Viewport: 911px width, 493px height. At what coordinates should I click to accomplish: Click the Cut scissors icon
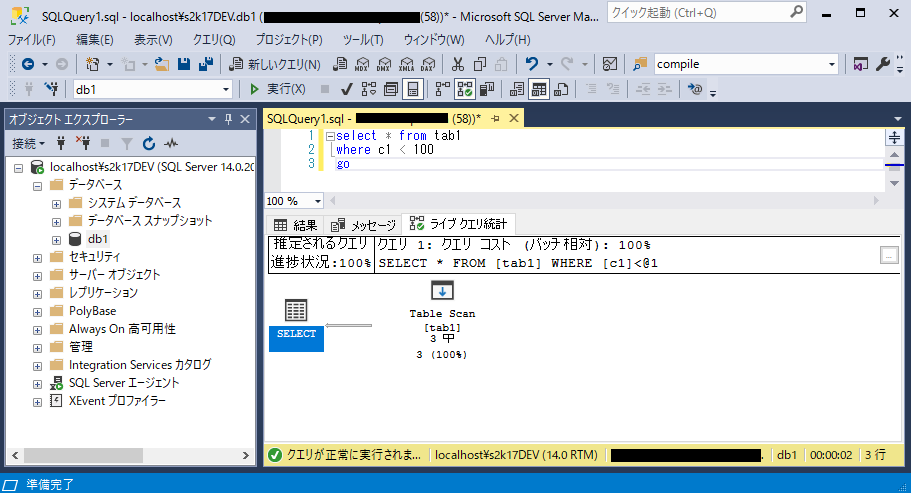(x=458, y=64)
